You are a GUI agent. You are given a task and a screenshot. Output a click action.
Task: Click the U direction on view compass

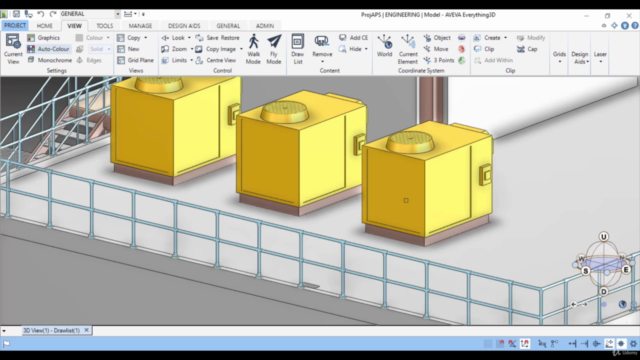pos(604,237)
